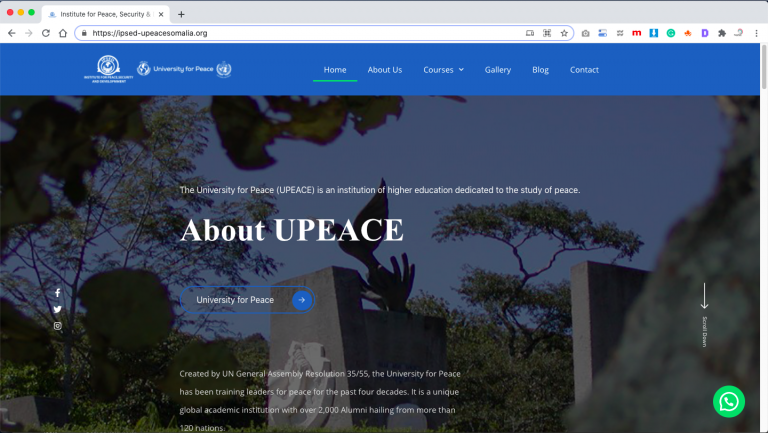This screenshot has width=768, height=433.
Task: Expand the Courses dropdown menu
Action: 443,70
